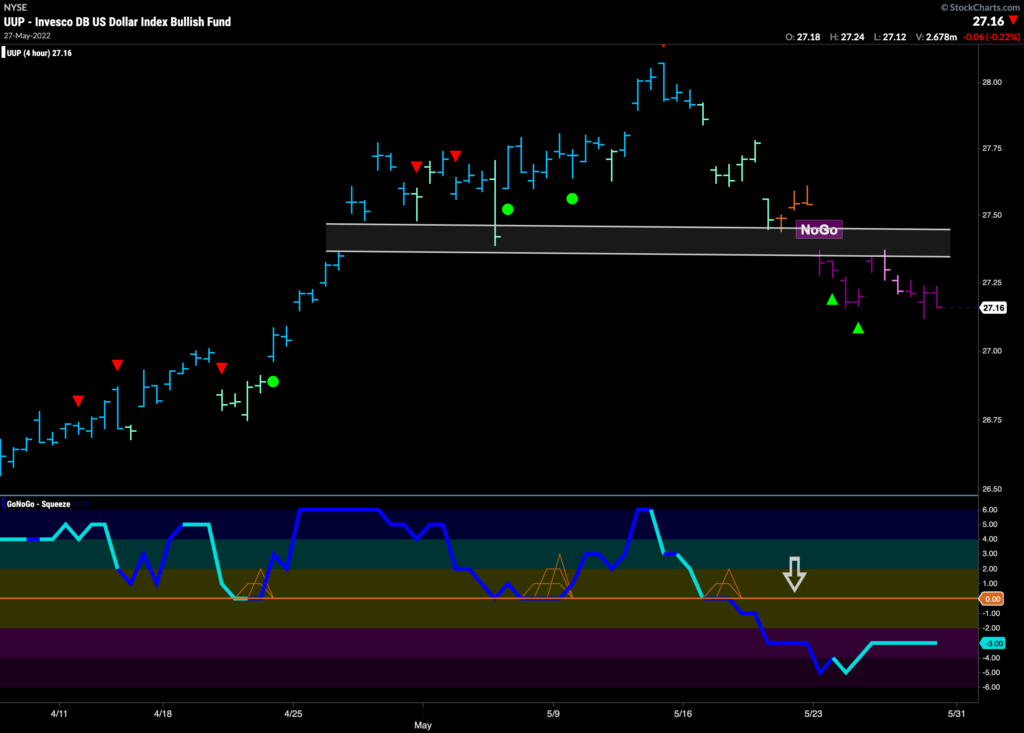Image resolution: width=1024 pixels, height=733 pixels.
Task: Click the 4/25 date axis label
Action: click(293, 713)
